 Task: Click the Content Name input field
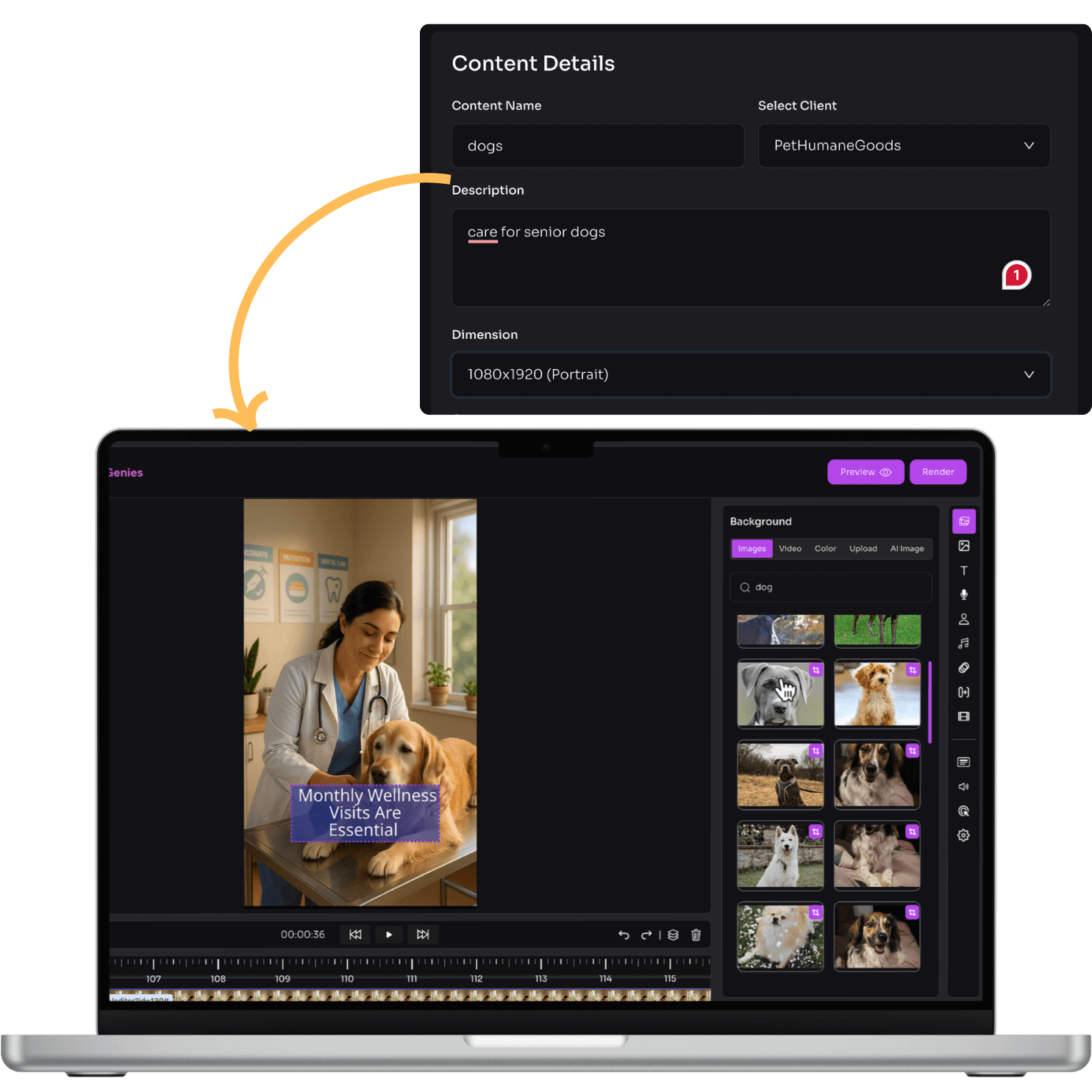[x=597, y=146]
